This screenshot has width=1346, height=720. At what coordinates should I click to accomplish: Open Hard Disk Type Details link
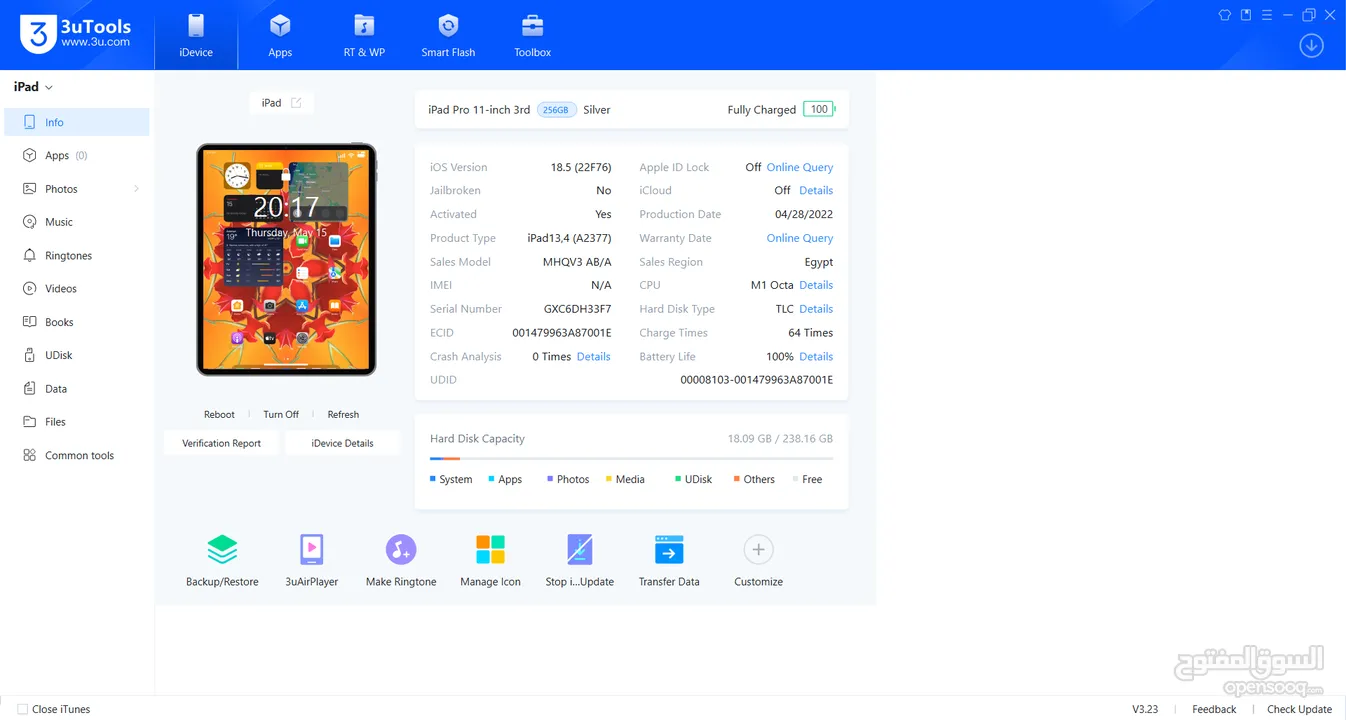(816, 309)
